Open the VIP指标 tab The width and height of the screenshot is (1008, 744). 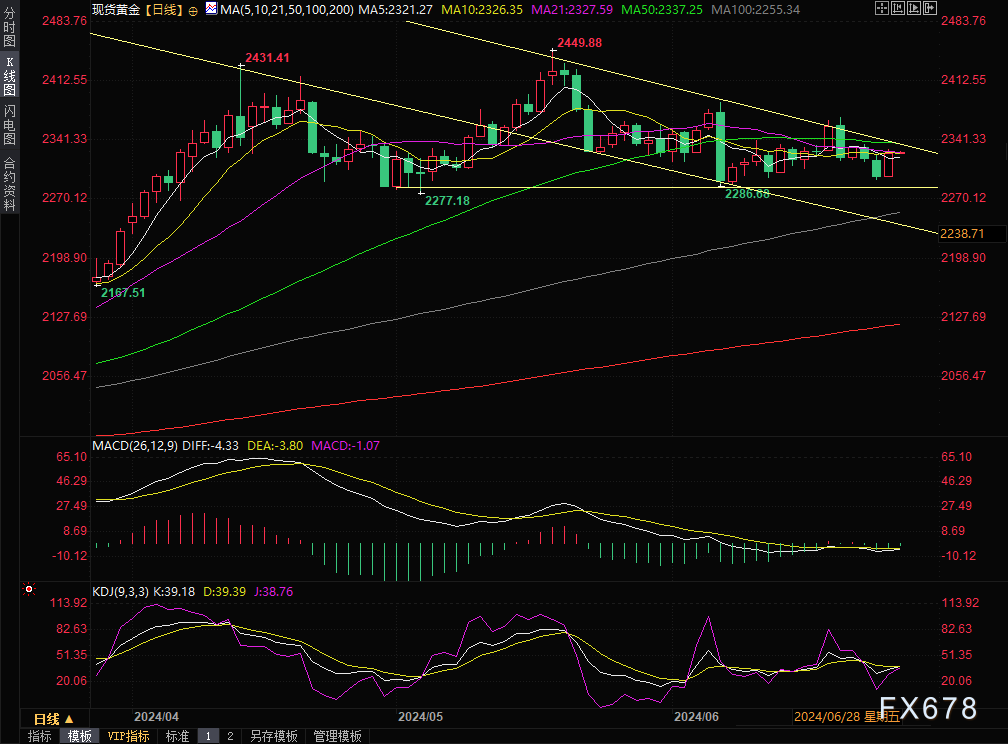[128, 736]
